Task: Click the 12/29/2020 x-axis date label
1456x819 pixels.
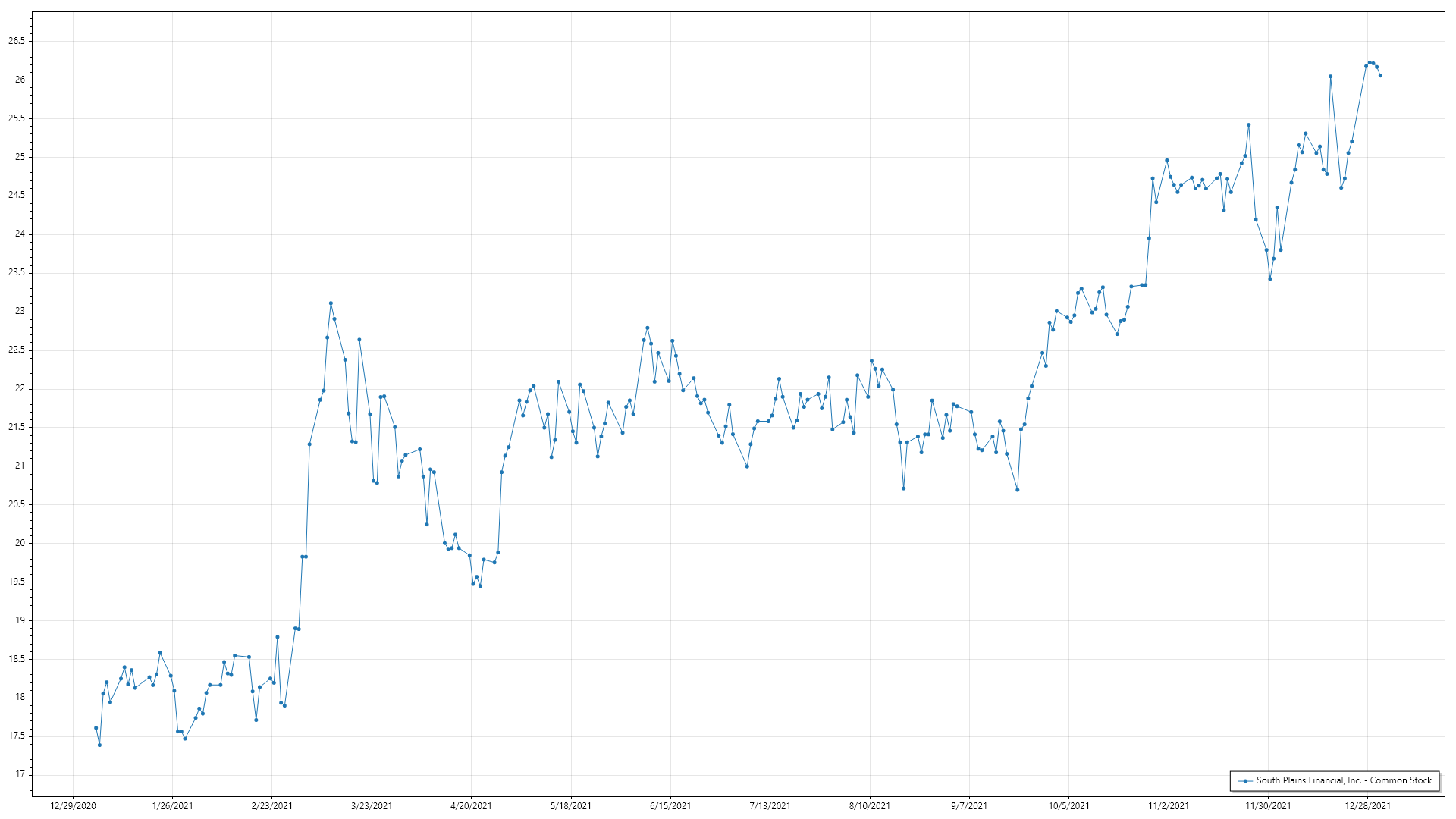Action: point(73,806)
